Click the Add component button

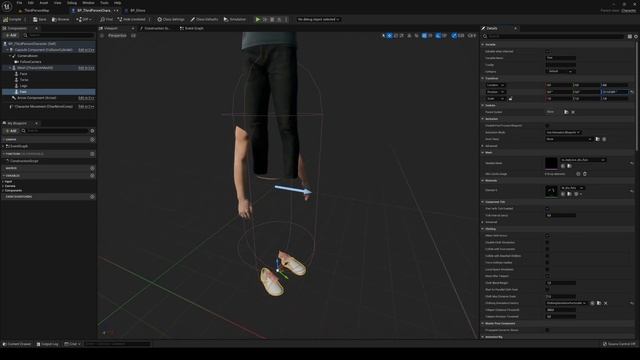(x=11, y=36)
